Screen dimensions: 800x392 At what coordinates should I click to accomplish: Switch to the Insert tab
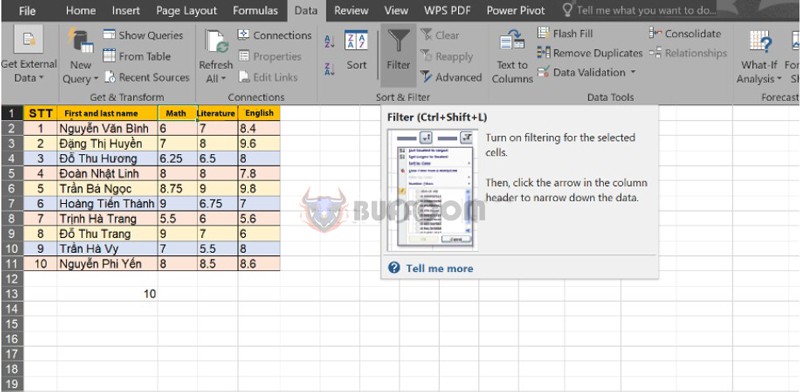[126, 10]
